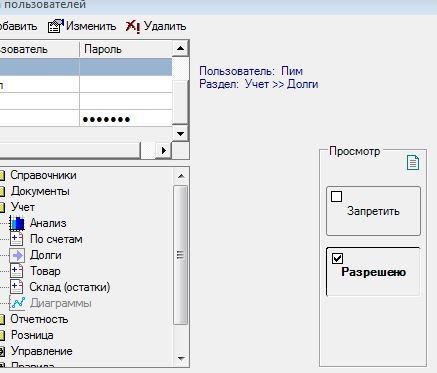The height and width of the screenshot is (373, 437).
Task: Click user table right scroll arrow
Action: coord(164,150)
